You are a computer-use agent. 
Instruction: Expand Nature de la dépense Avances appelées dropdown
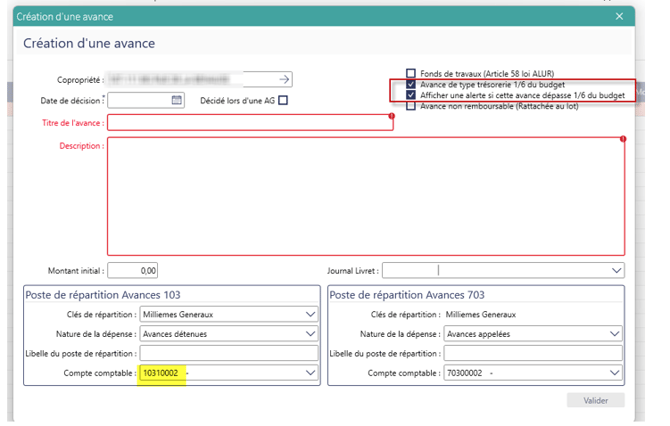pyautogui.click(x=616, y=334)
